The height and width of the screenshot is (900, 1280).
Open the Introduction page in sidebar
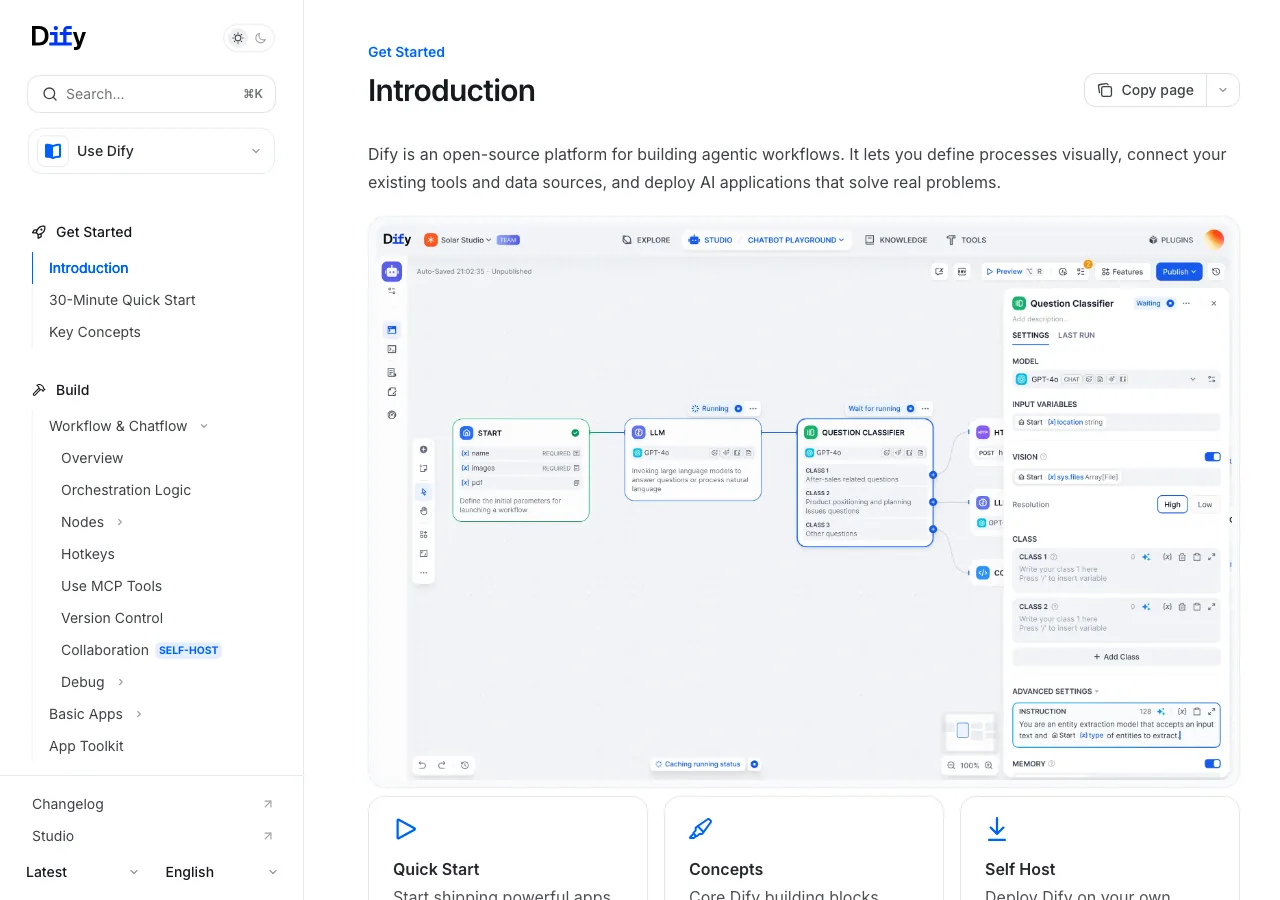click(x=89, y=268)
